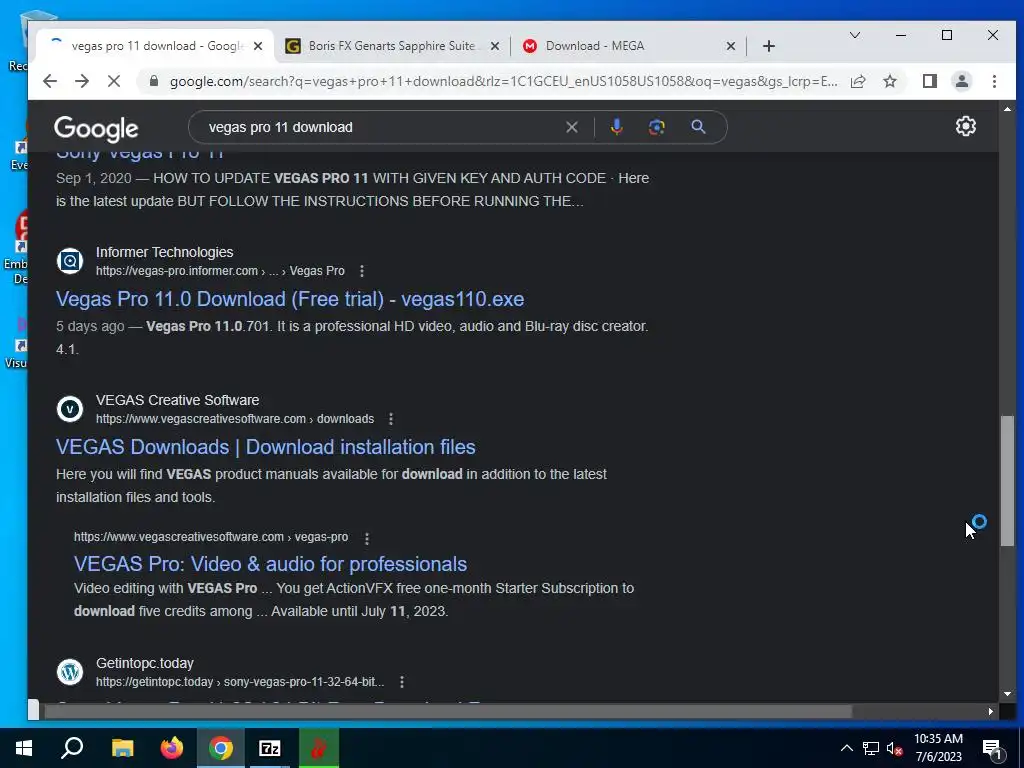Screen dimensions: 1024x768
Task: Show hidden system tray icons
Action: tap(846, 748)
